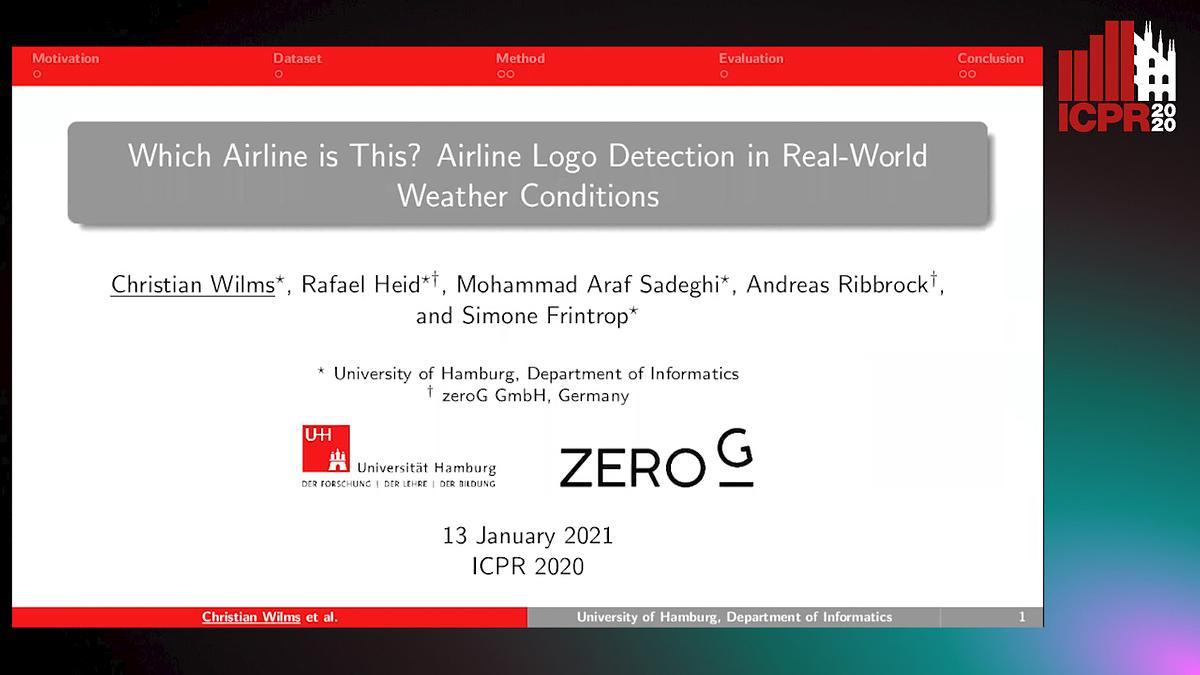Click author name Mohammad Araf Sadeghi
This screenshot has width=1200, height=675.
[587, 285]
